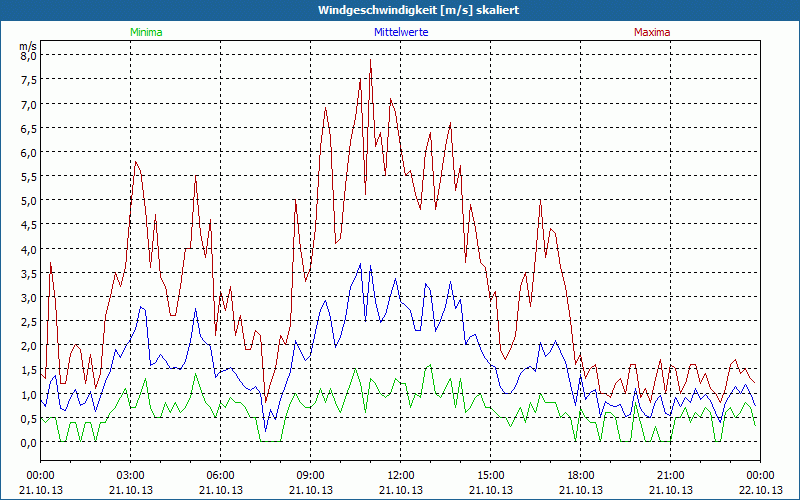Click the '09:00' time axis label

(311, 476)
